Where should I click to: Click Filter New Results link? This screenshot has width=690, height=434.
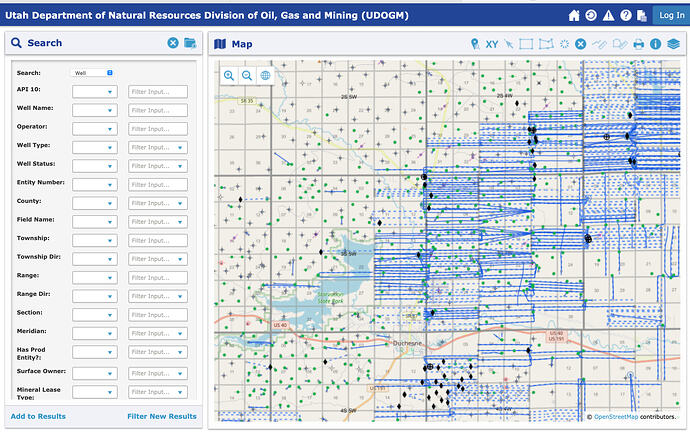coord(162,416)
